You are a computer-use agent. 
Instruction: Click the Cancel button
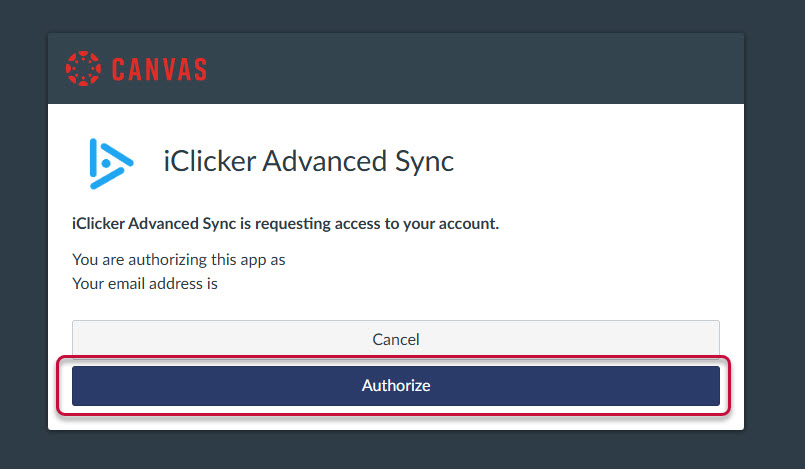[x=395, y=339]
